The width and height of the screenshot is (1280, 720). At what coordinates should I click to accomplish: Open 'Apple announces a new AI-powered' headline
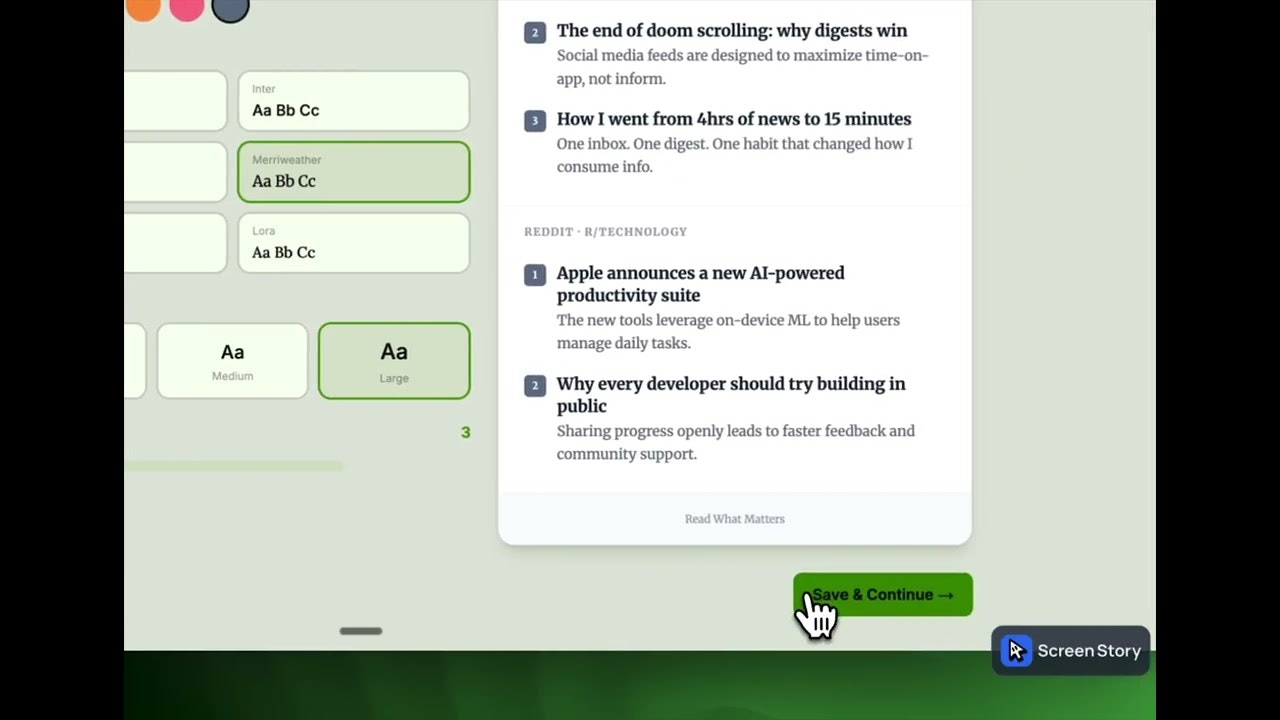pyautogui.click(x=700, y=284)
